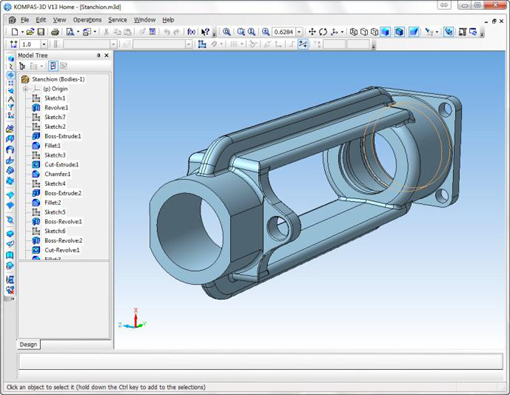Click the Save document icon

coord(41,32)
